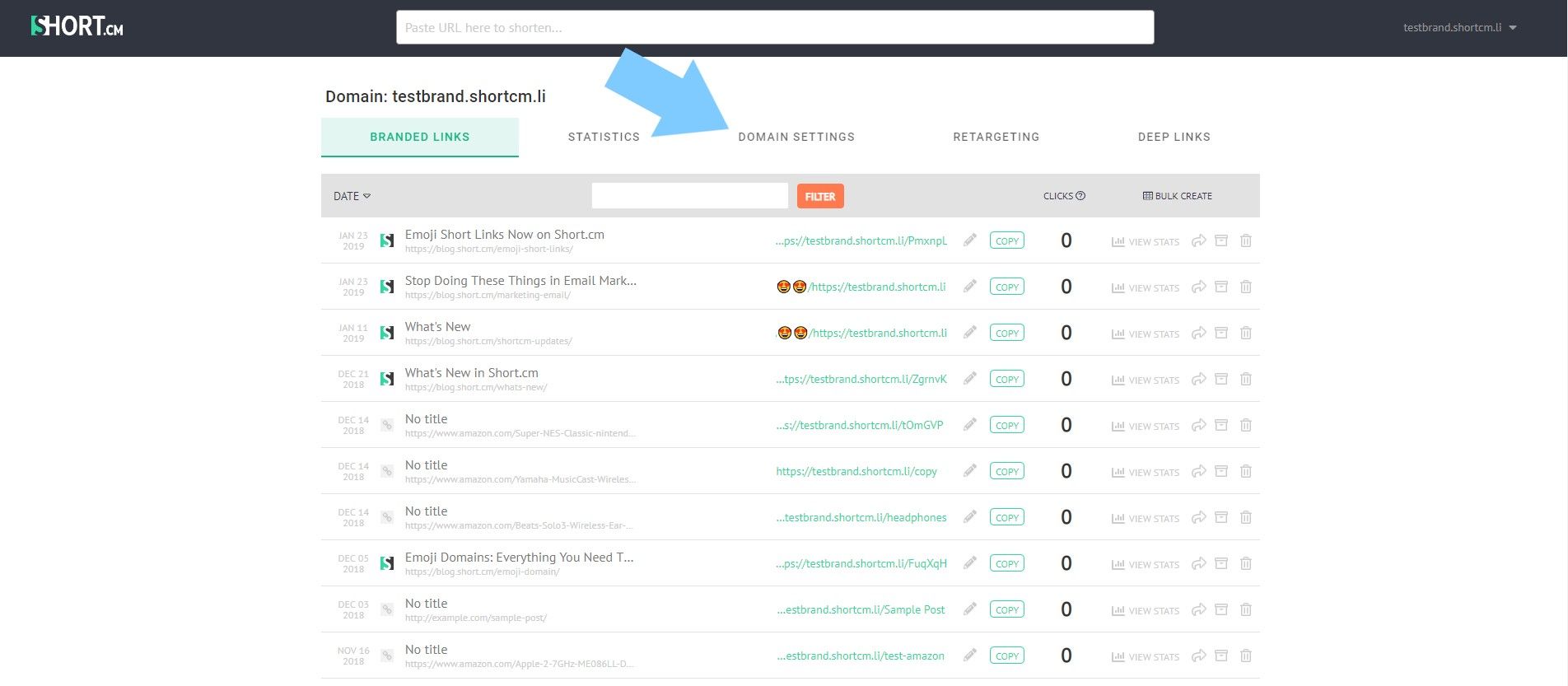This screenshot has height=686, width=1568.
Task: Copy the test-amazon short link
Action: click(x=1007, y=656)
